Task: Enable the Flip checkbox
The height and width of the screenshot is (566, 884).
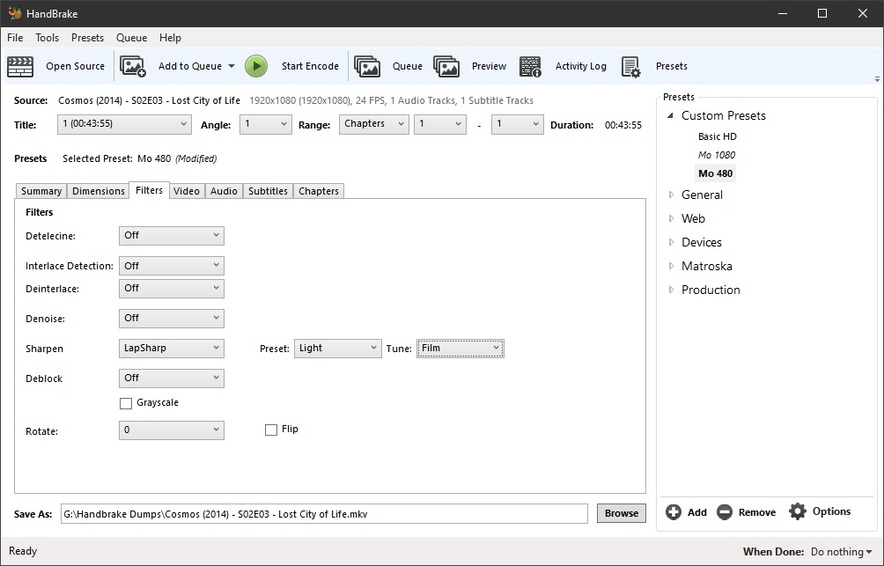Action: point(271,430)
